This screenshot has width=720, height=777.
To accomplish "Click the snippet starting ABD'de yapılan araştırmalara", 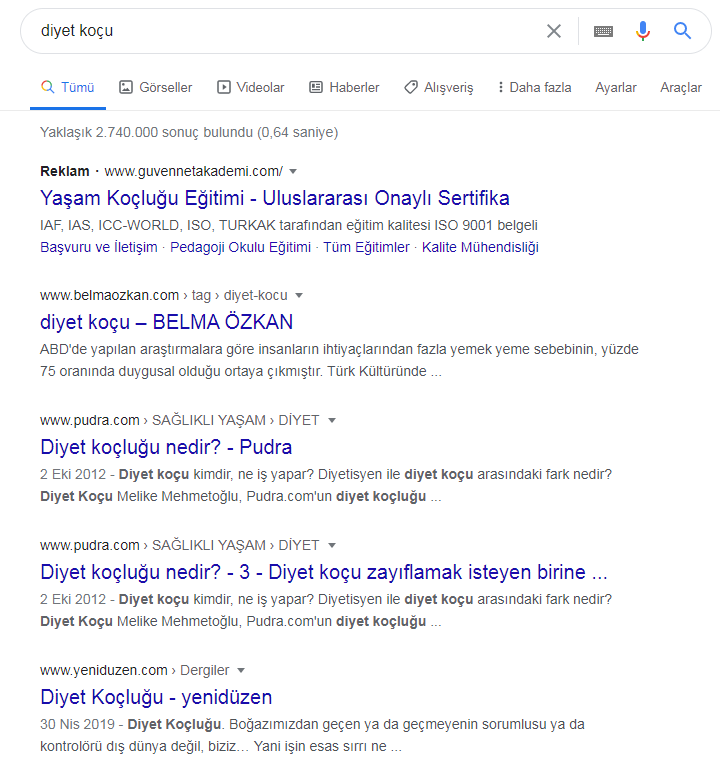I will (339, 360).
